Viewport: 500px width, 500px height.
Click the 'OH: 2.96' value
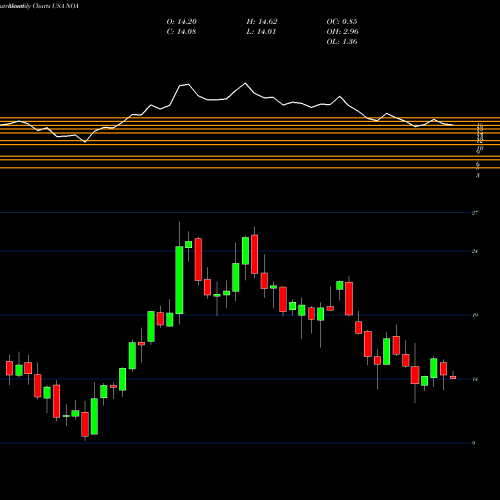[343, 32]
